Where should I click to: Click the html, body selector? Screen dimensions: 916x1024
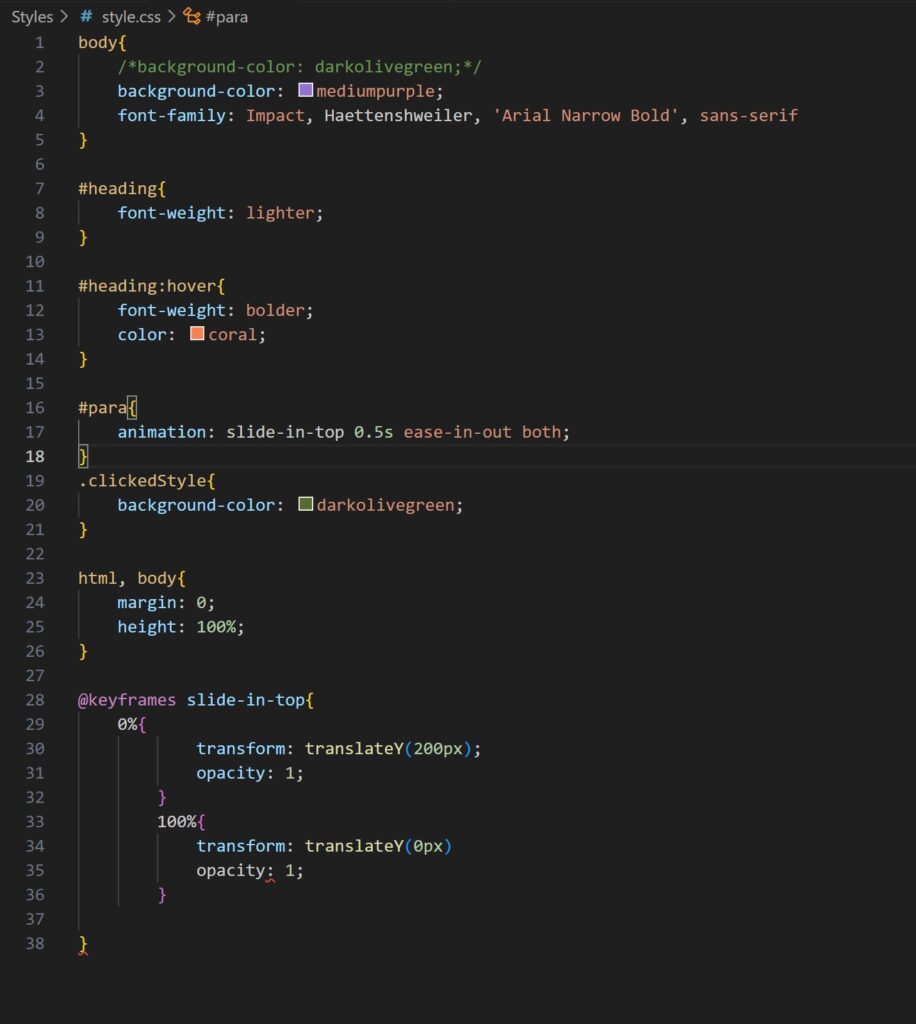(x=127, y=578)
